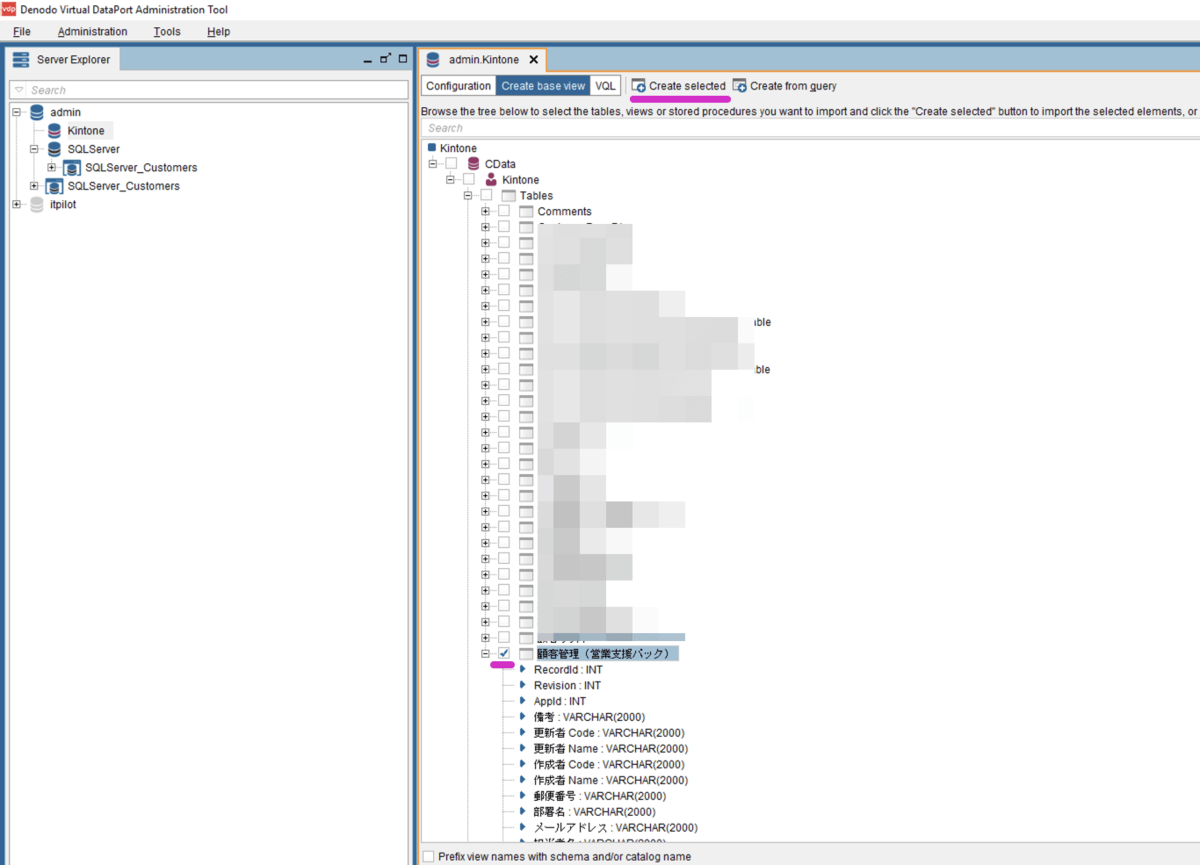
Task: Click the CData catalog icon
Action: click(474, 163)
